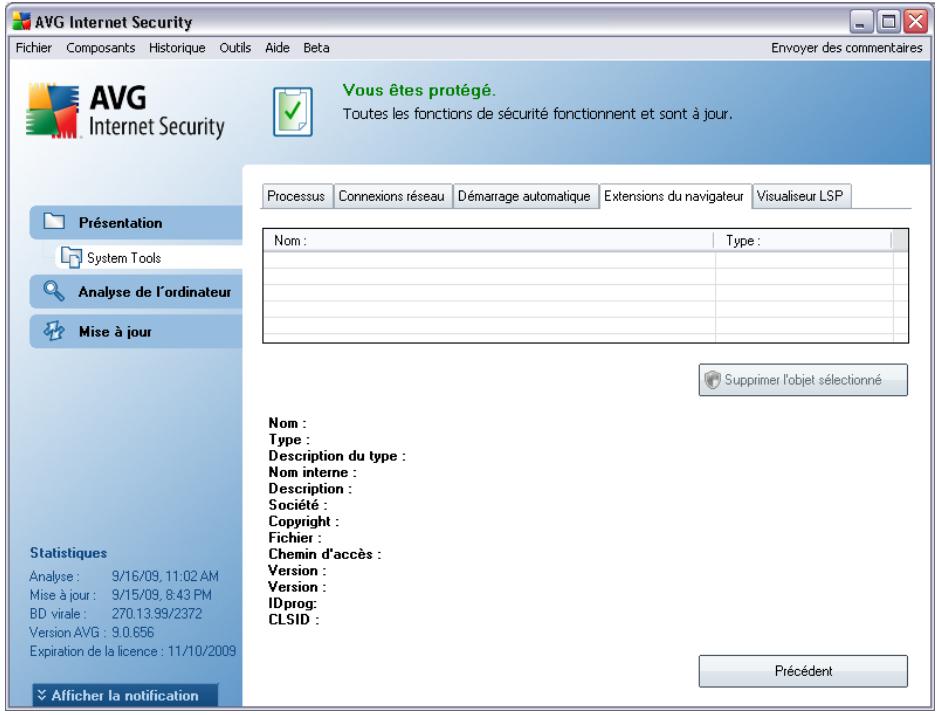Click the 'Nom interne :' label
Screen dimensions: 937x715
[313, 472]
